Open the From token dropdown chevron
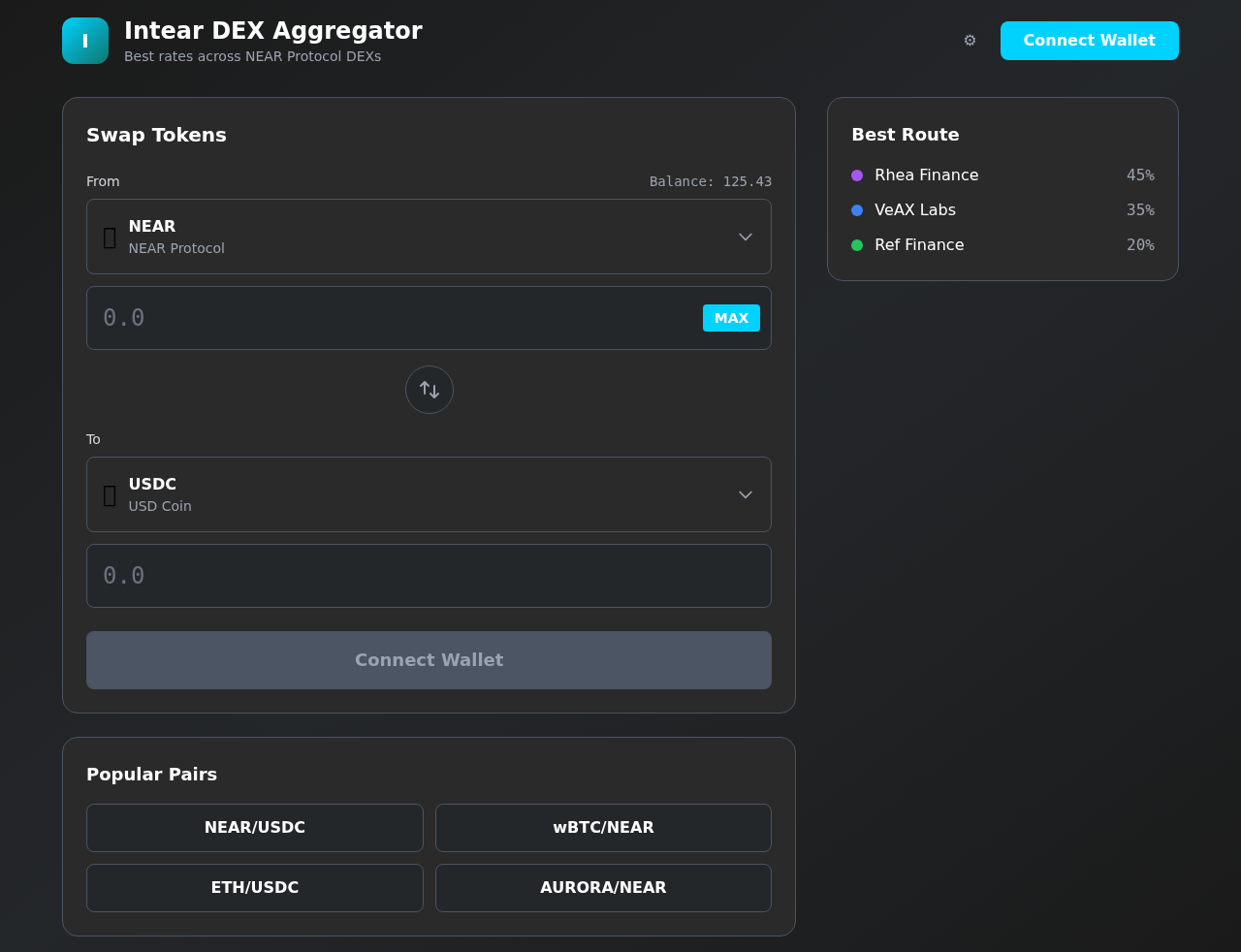 [x=745, y=237]
